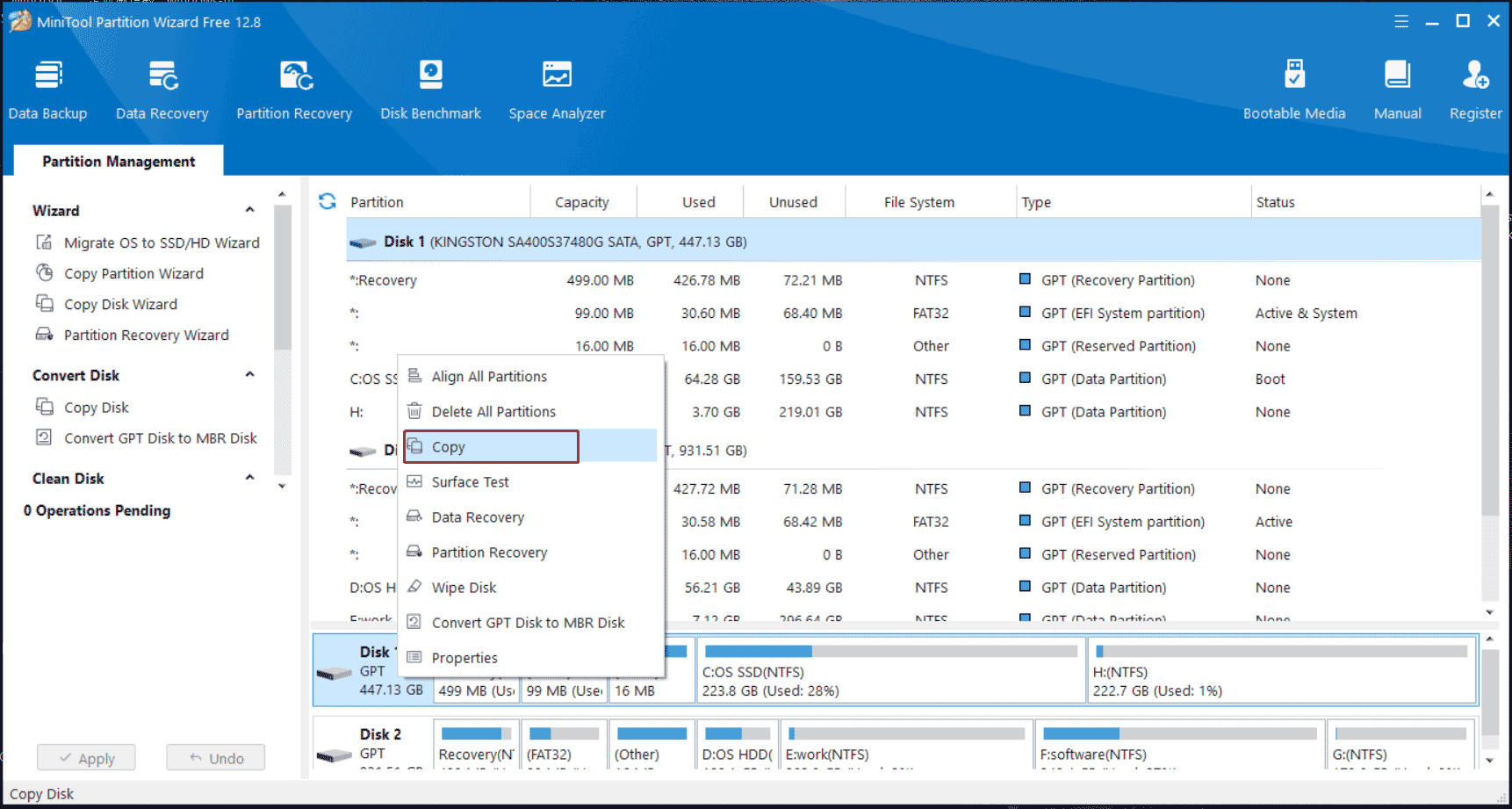The height and width of the screenshot is (809, 1512).
Task: Select Surface Test from context menu
Action: 530,481
